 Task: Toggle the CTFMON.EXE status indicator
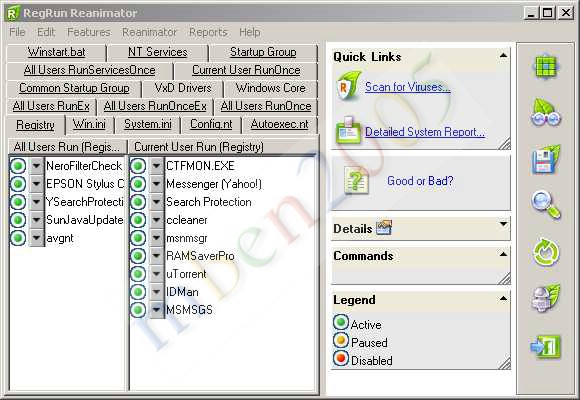coord(138,165)
